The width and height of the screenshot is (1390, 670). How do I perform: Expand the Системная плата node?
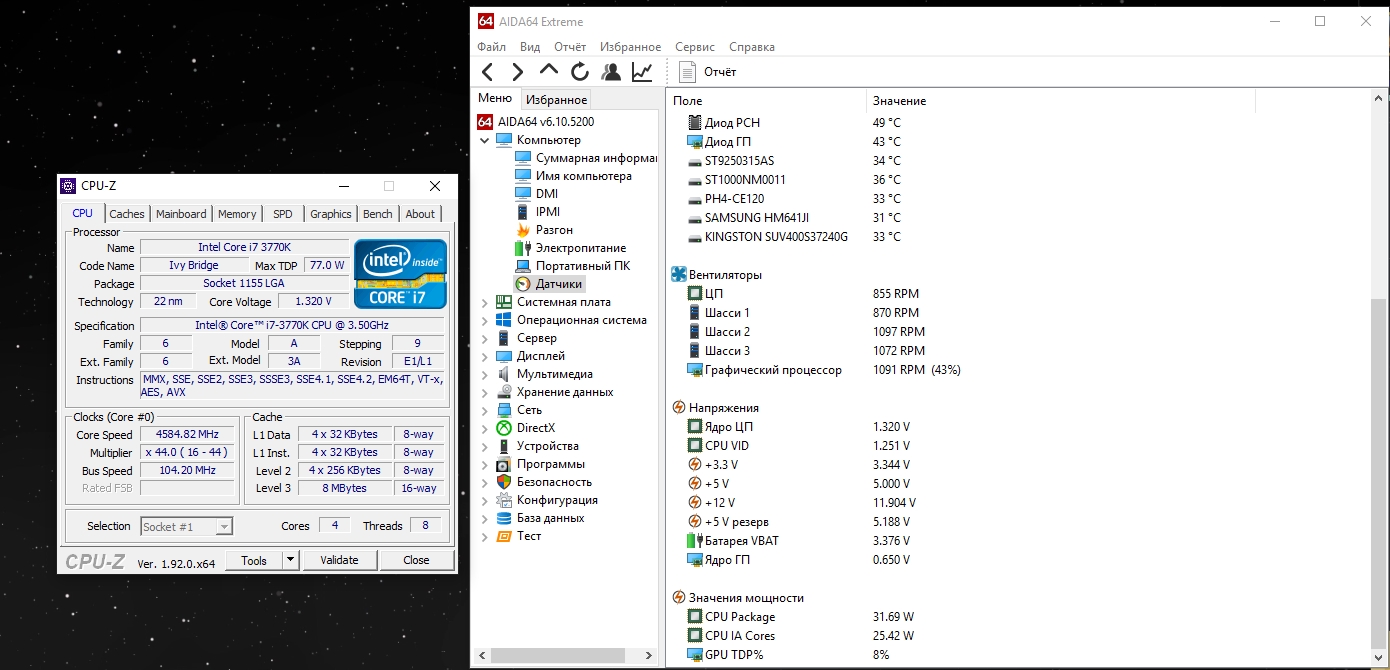pyautogui.click(x=485, y=302)
